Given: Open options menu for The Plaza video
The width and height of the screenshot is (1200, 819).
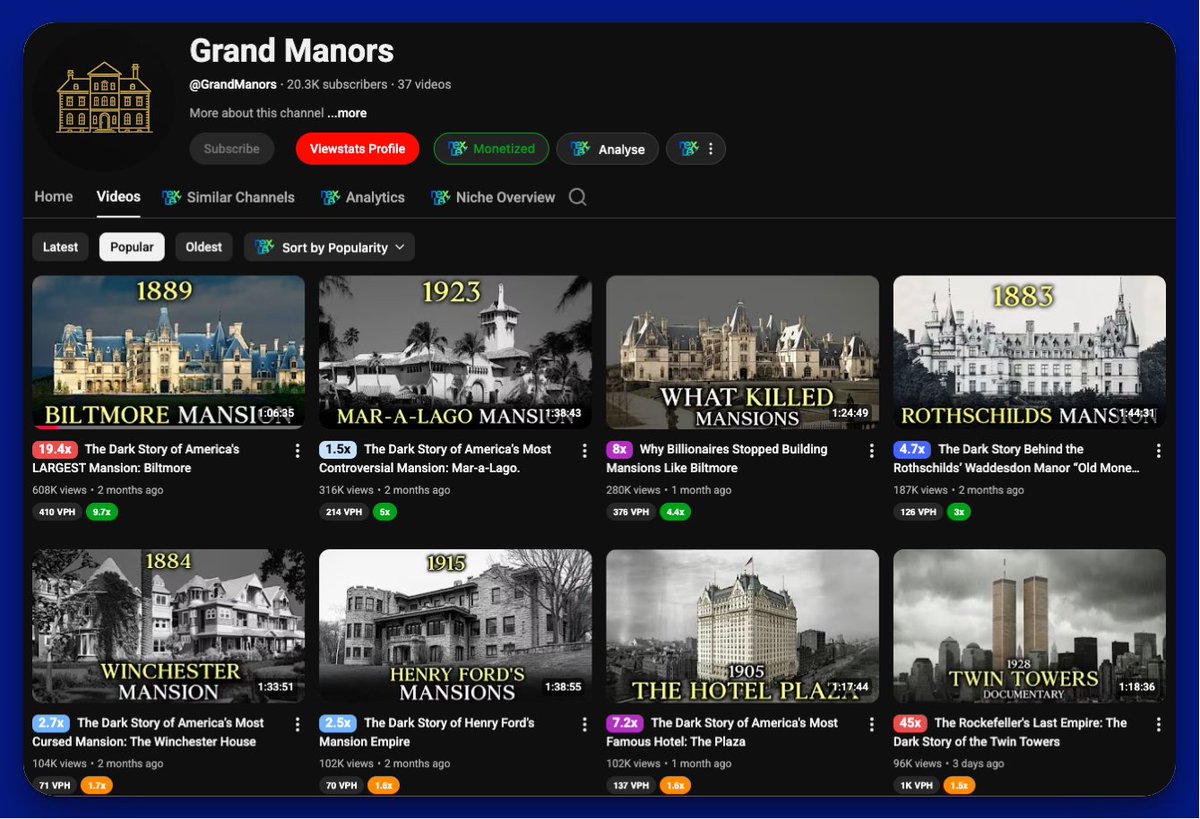Looking at the screenshot, I should tap(872, 724).
